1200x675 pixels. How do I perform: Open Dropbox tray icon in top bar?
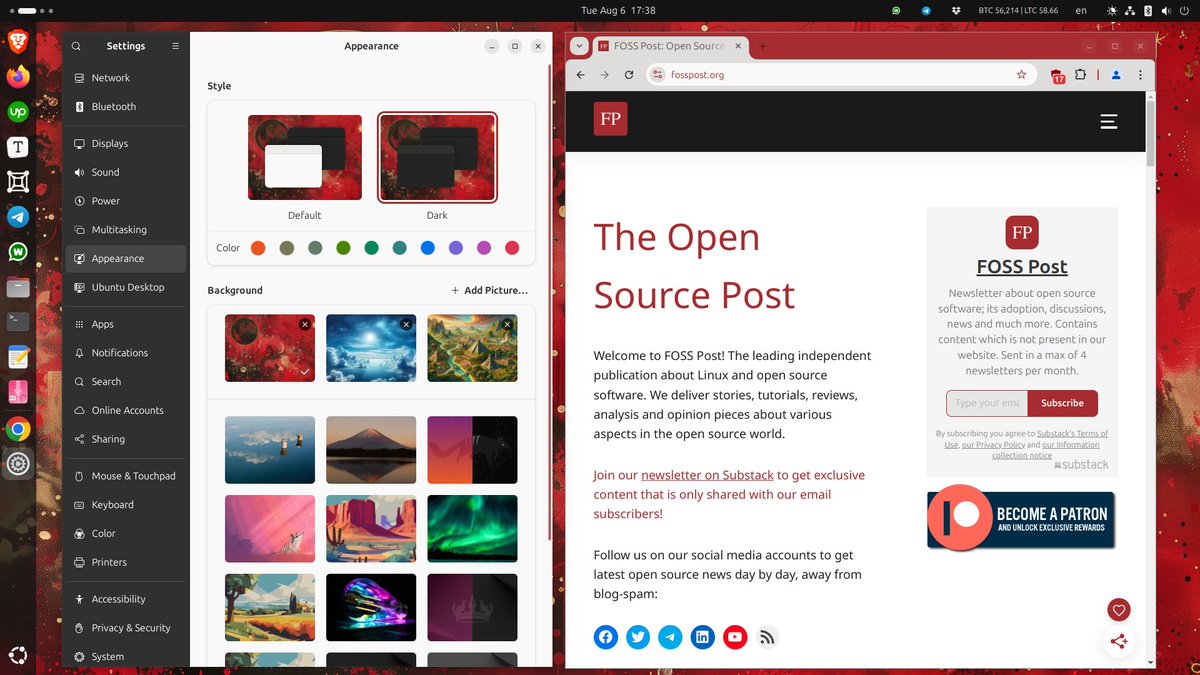(956, 10)
